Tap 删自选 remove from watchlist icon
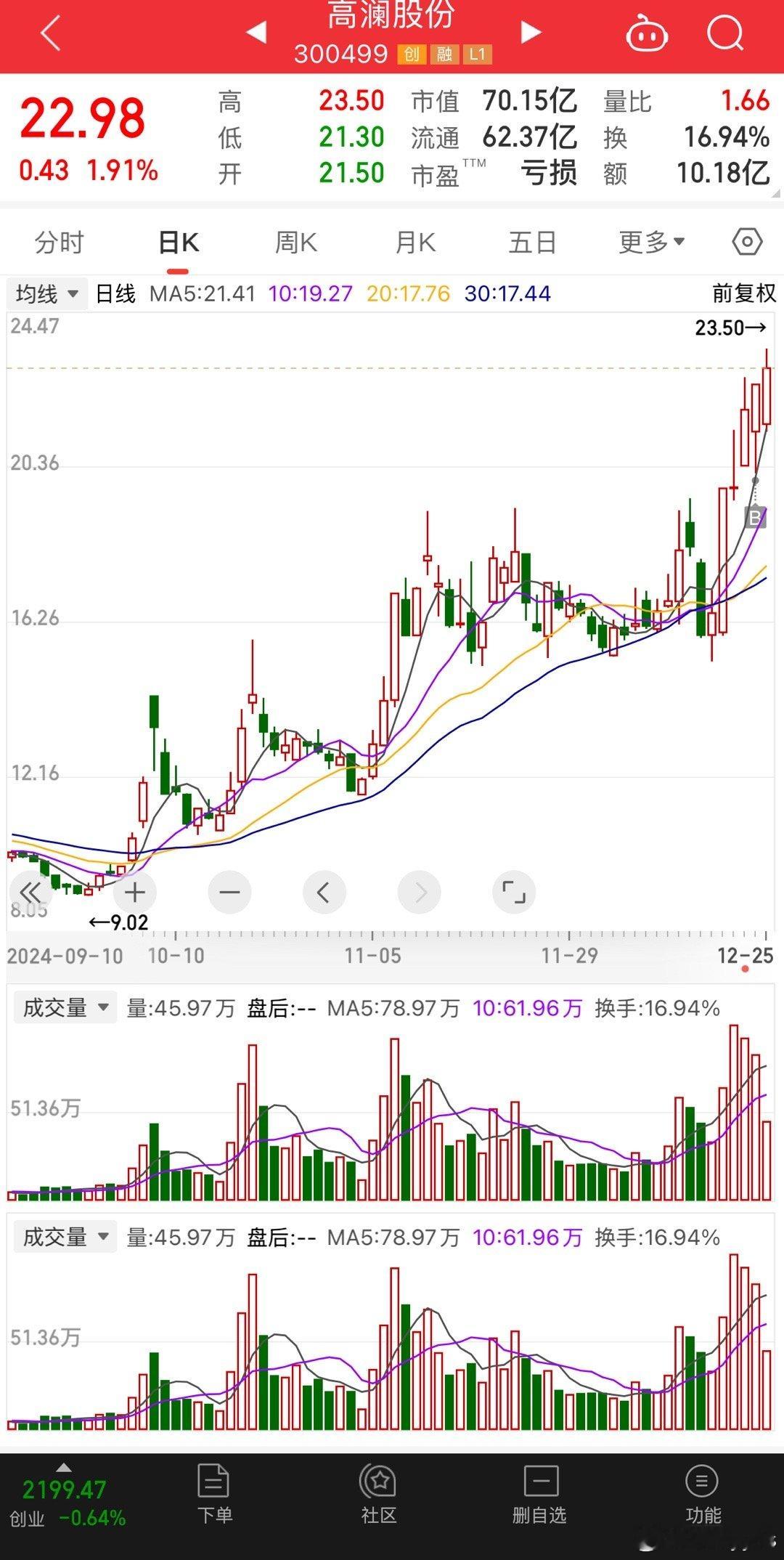 click(x=539, y=1495)
